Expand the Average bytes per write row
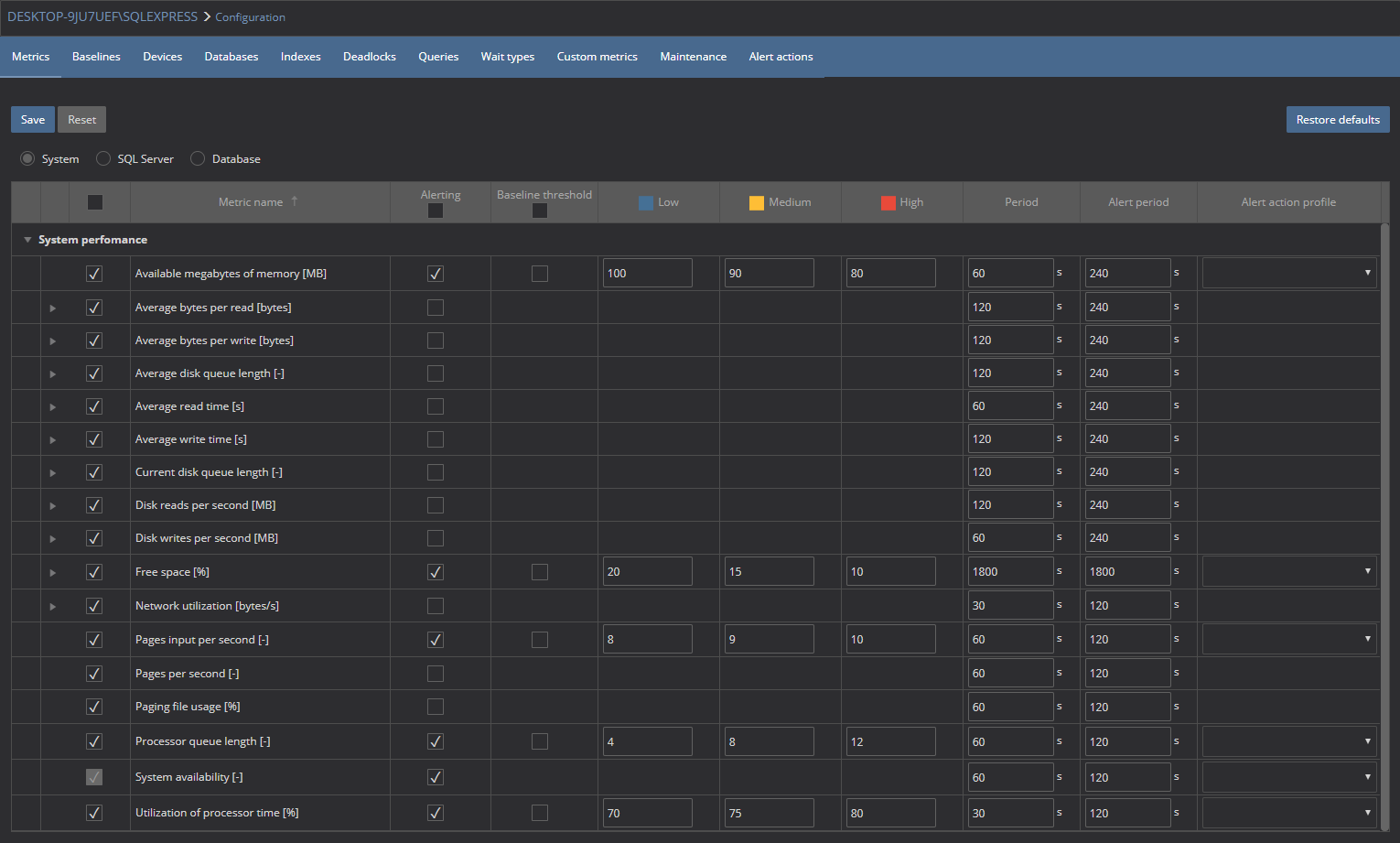 point(53,341)
